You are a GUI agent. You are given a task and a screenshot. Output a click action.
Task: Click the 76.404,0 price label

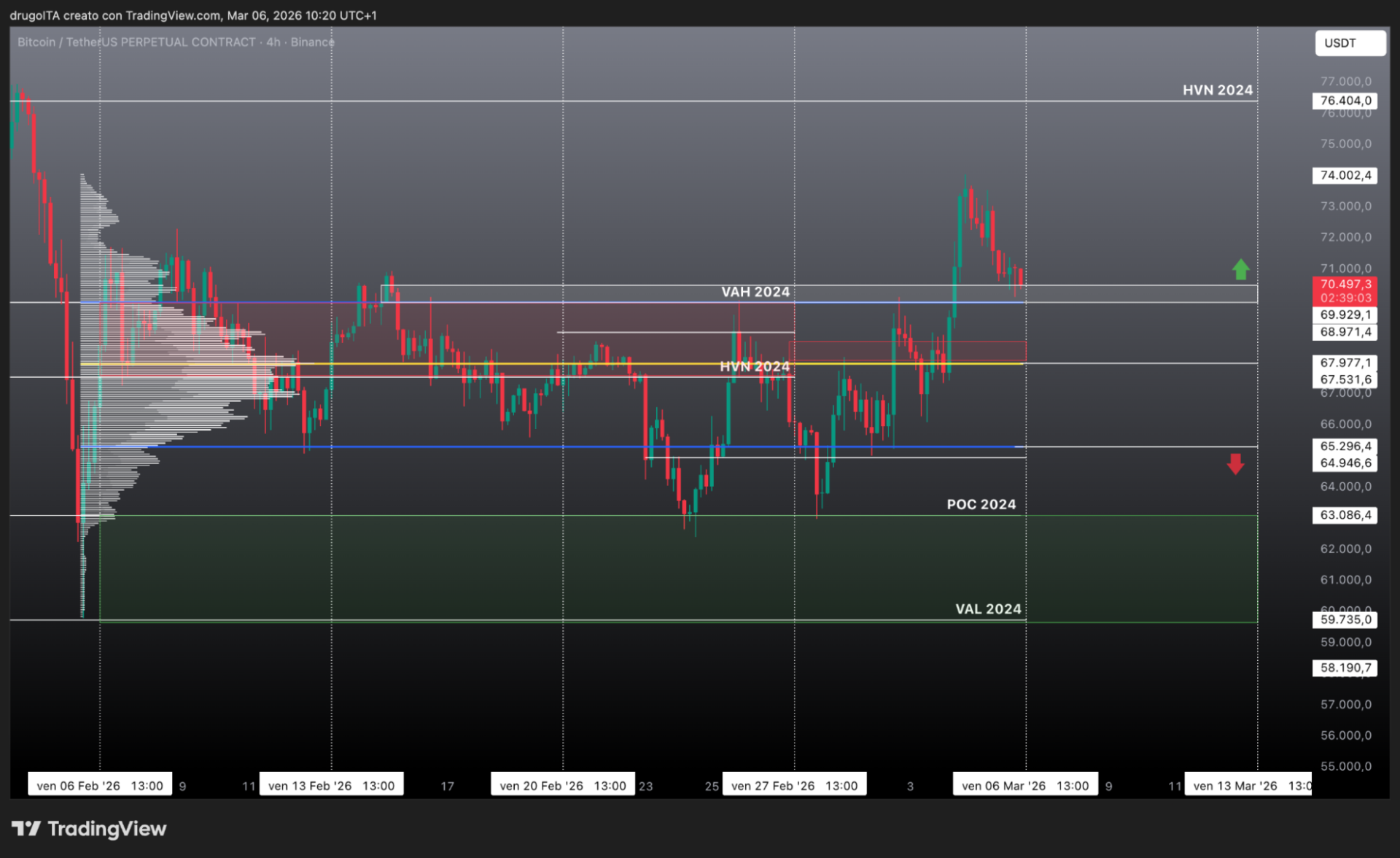(x=1345, y=101)
